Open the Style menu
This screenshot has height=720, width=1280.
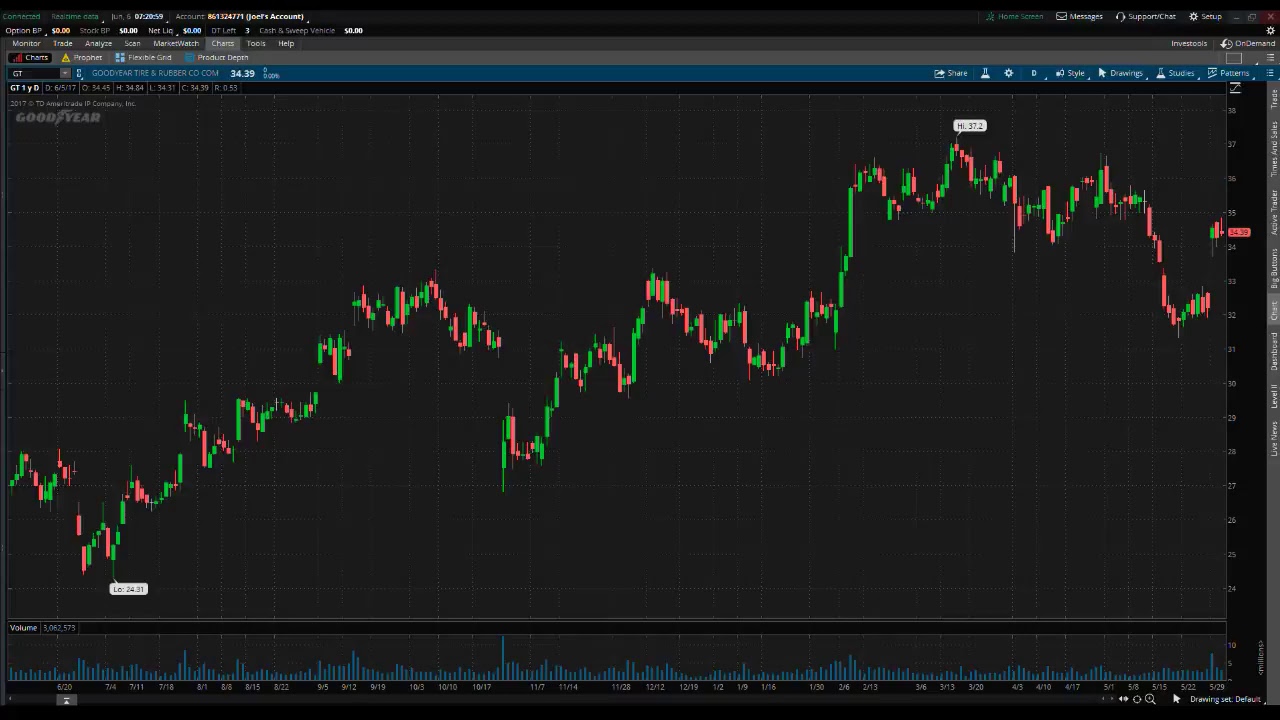(x=1070, y=73)
